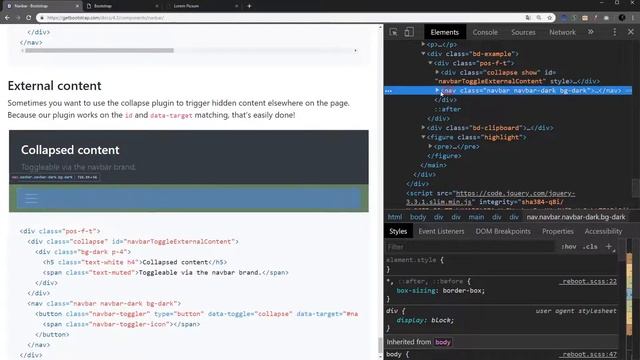Activate the inspect element picker icon
The height and width of the screenshot is (360, 640).
(393, 32)
